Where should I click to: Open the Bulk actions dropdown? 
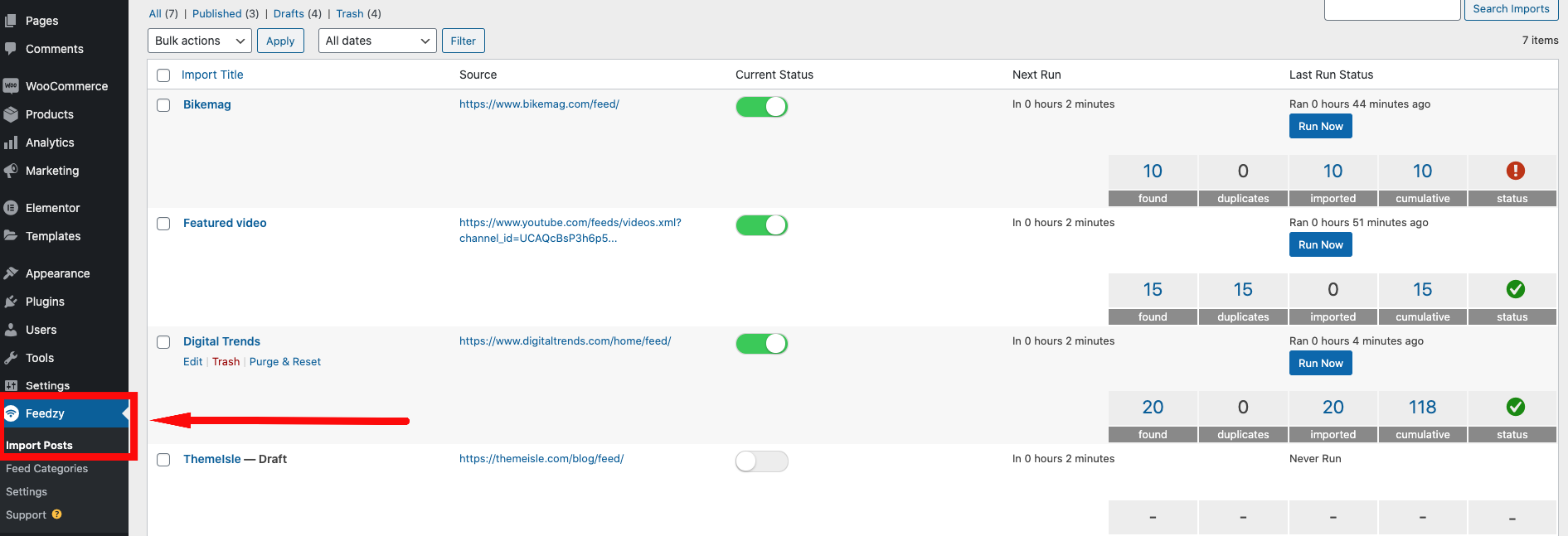[200, 41]
